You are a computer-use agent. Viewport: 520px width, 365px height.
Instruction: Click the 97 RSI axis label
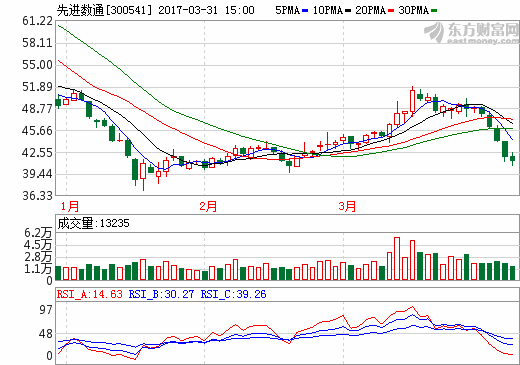click(x=46, y=310)
